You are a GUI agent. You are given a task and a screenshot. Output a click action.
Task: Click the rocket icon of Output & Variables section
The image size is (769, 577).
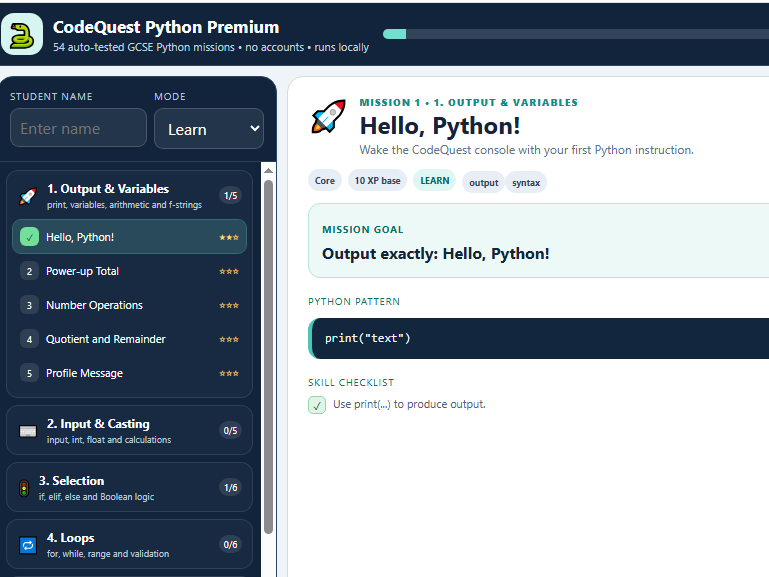28,196
